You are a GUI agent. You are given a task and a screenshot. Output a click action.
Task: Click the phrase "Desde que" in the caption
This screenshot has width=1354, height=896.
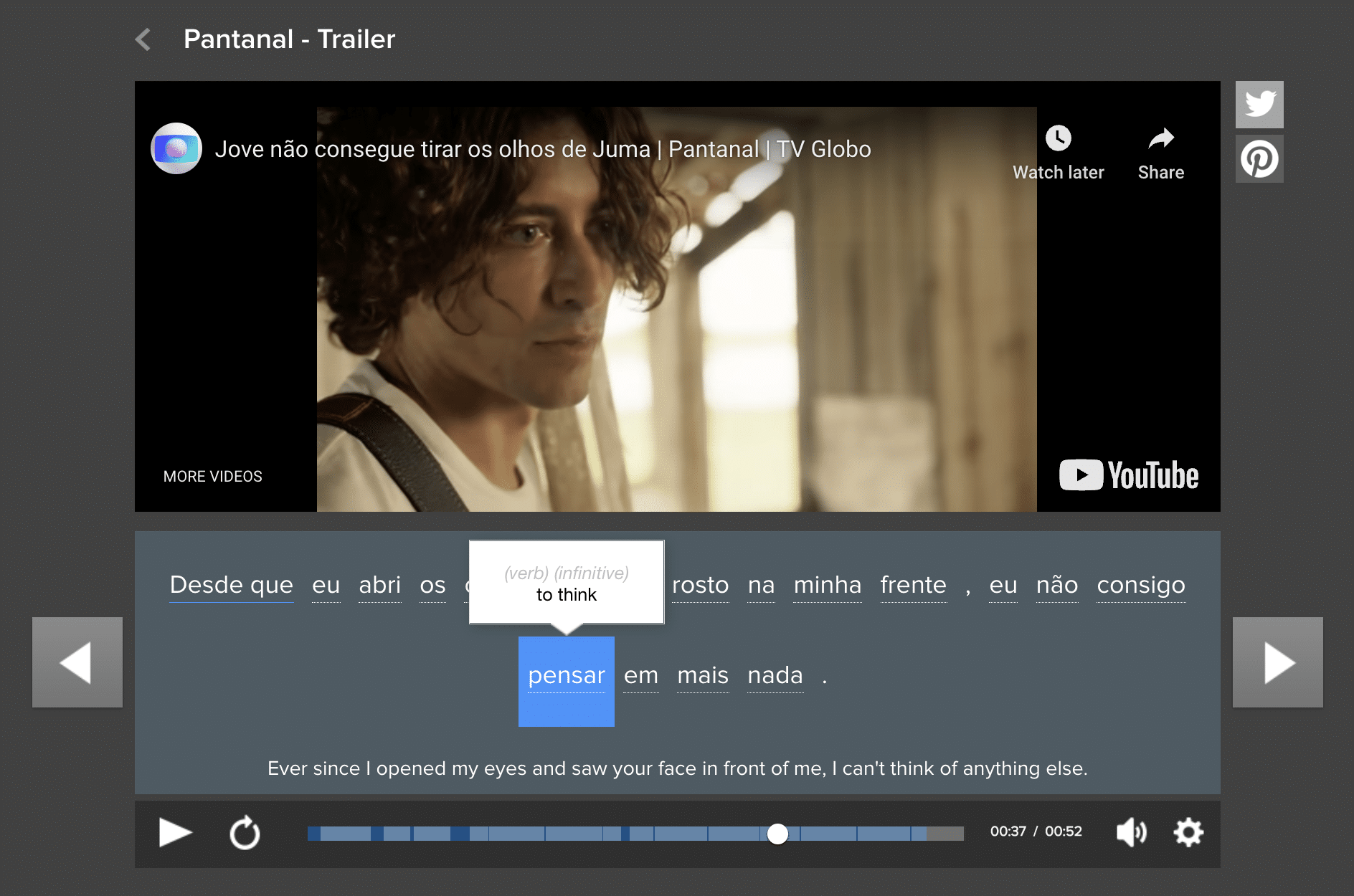(231, 585)
